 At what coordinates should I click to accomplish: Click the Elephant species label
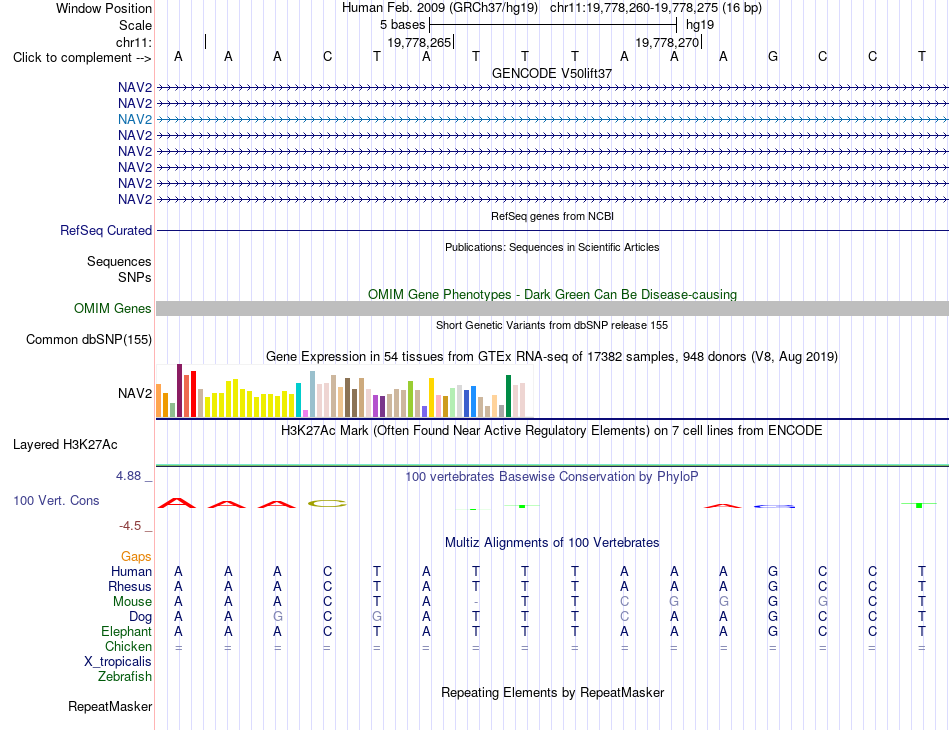coord(126,631)
